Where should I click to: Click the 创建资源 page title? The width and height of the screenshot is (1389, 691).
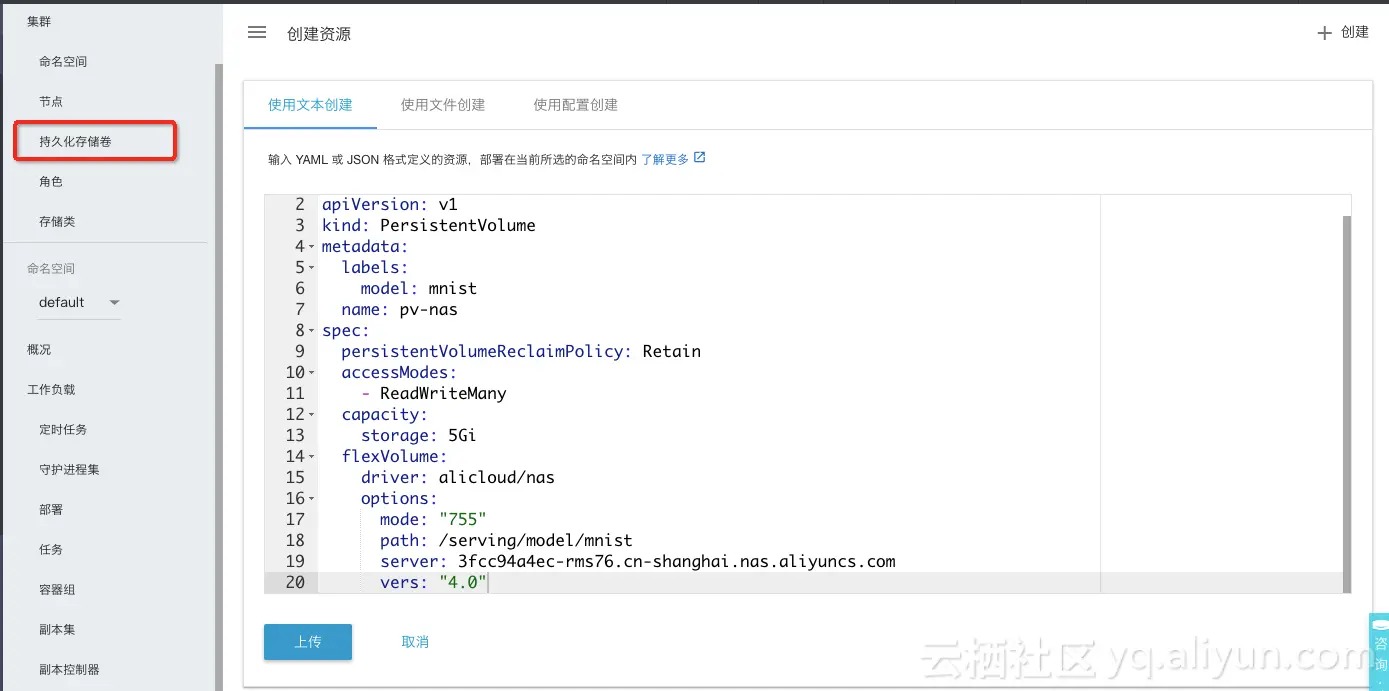tap(319, 34)
